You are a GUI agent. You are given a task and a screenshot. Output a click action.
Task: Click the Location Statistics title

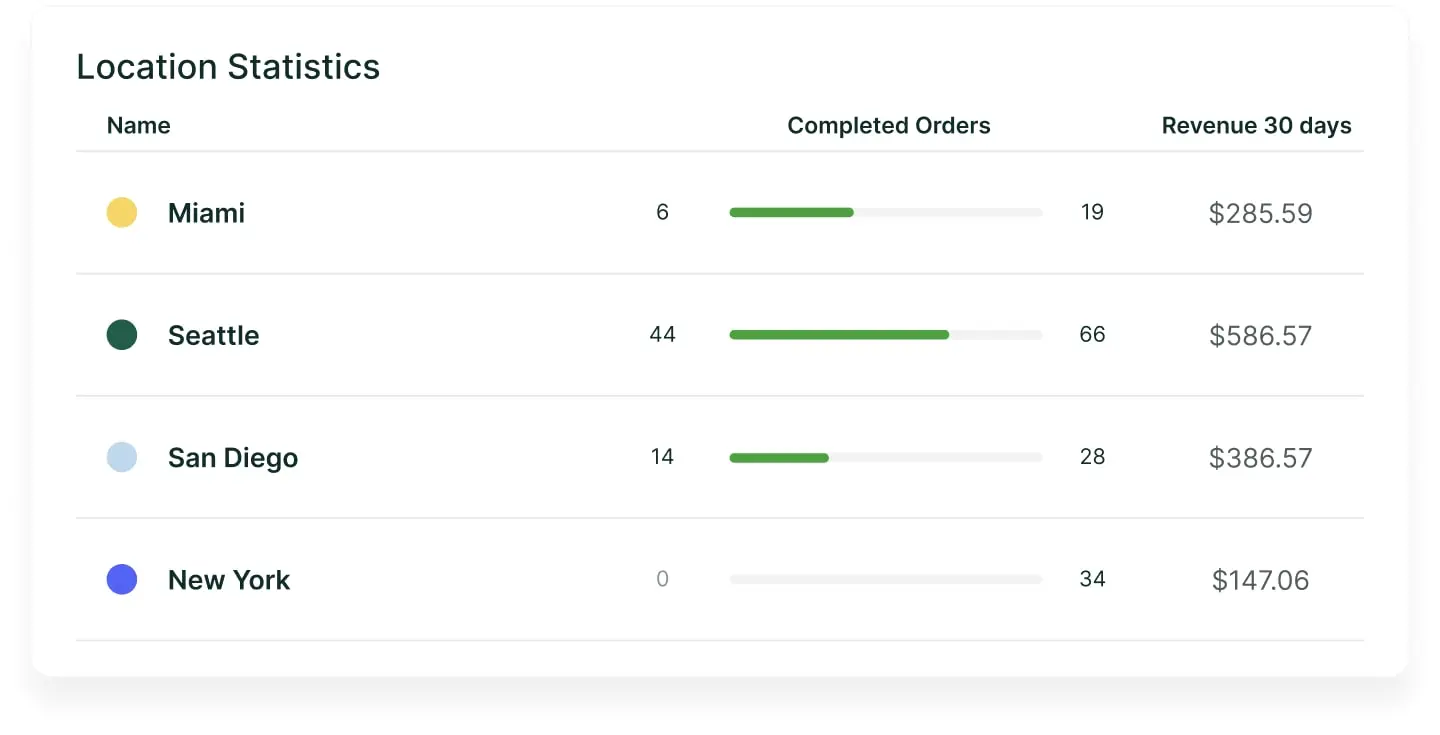[x=228, y=66]
